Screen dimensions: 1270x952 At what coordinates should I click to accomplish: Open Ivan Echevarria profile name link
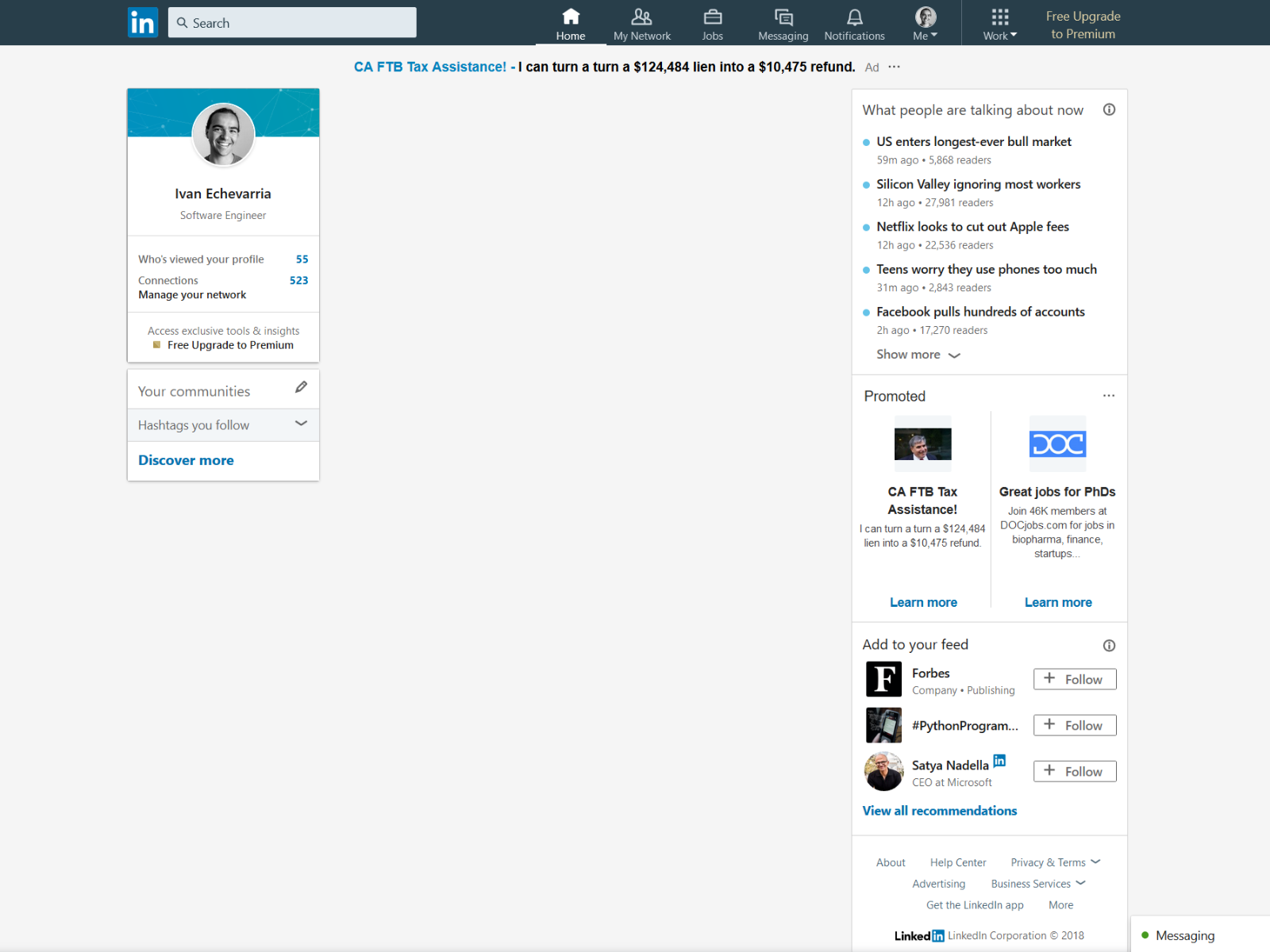pos(223,194)
